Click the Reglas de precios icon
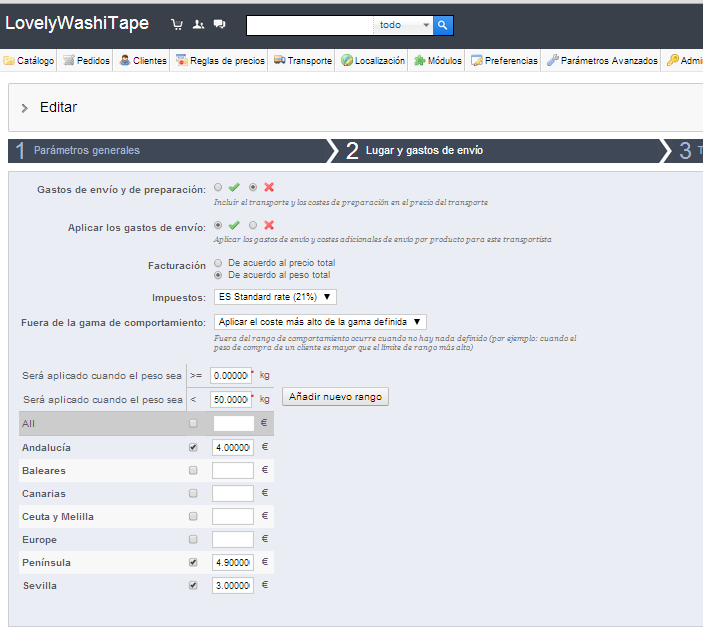This screenshot has height=629, width=703. (x=182, y=60)
